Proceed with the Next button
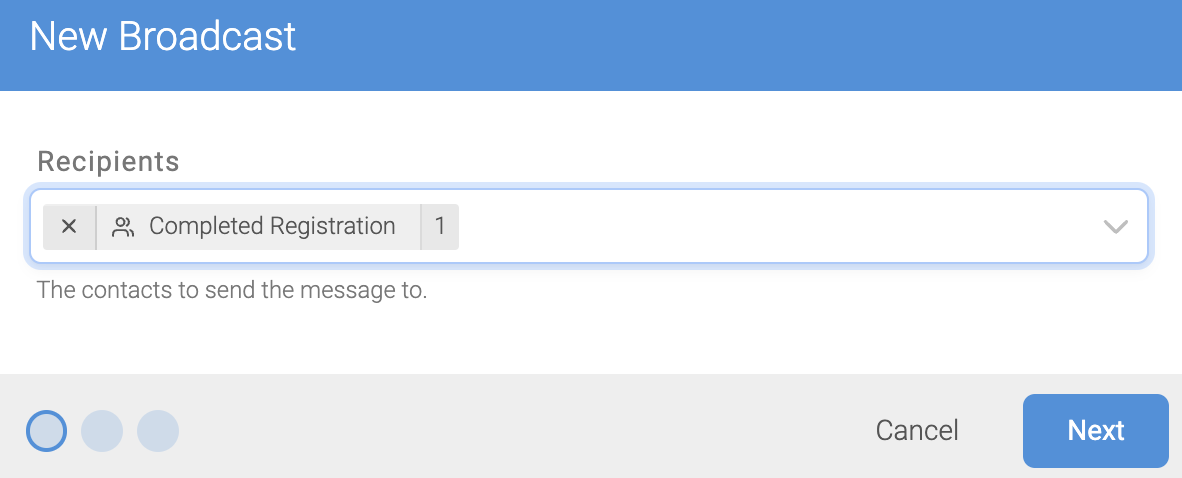1182x478 pixels. pyautogui.click(x=1095, y=431)
